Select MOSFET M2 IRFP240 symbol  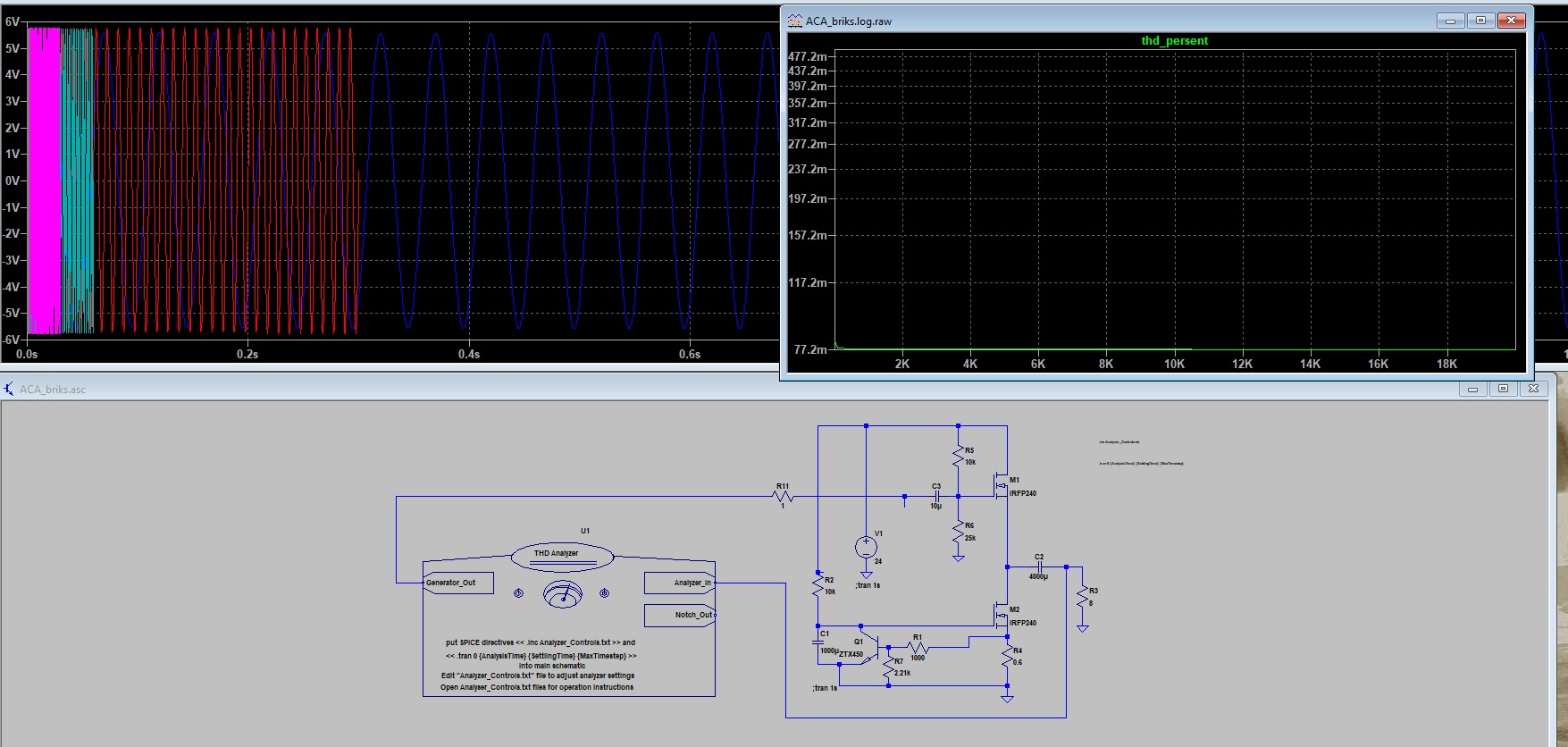coord(1002,616)
